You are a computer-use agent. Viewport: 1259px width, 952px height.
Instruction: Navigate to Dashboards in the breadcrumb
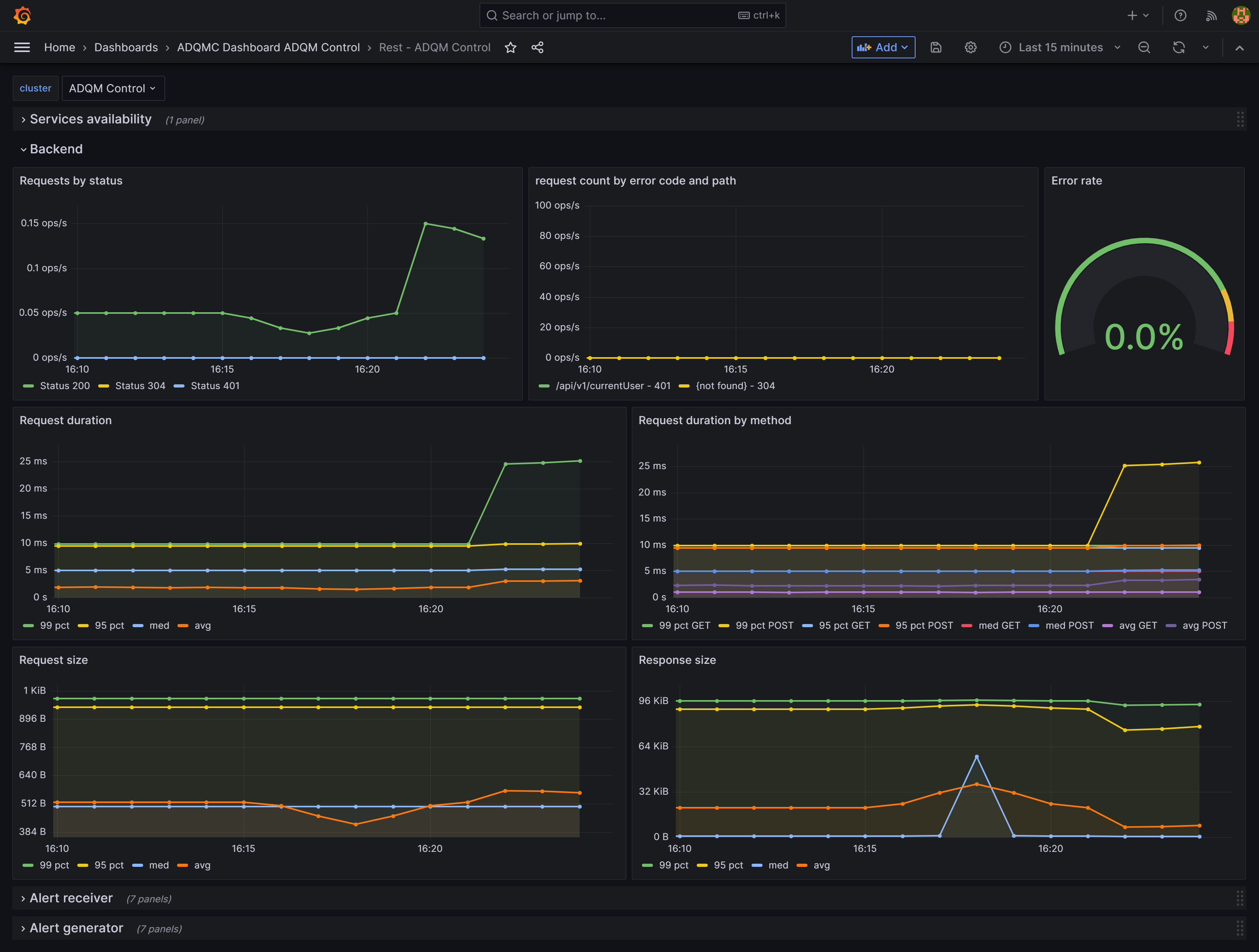(126, 47)
